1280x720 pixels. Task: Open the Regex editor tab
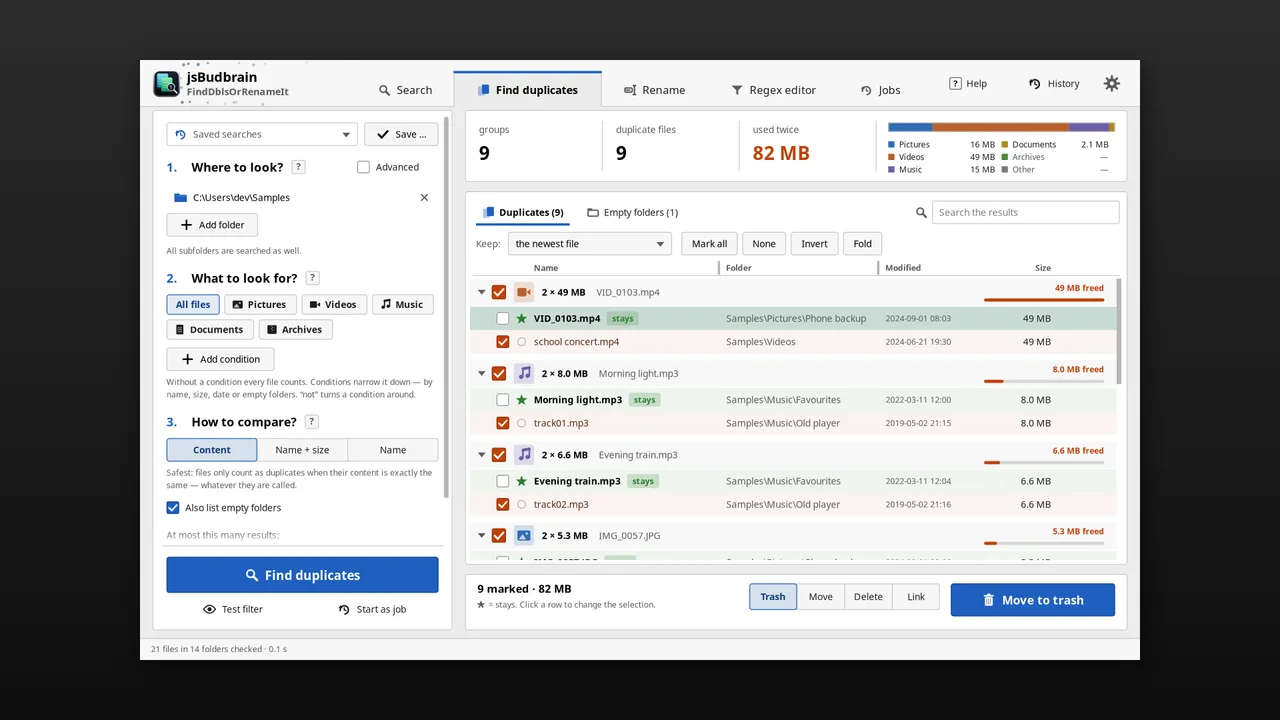click(x=774, y=90)
